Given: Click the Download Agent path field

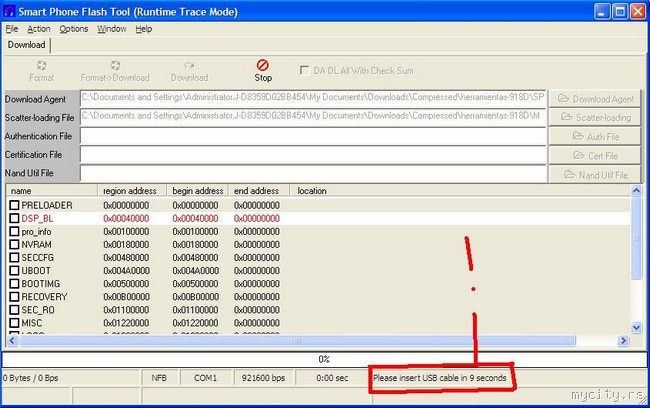Looking at the screenshot, I should point(313,98).
